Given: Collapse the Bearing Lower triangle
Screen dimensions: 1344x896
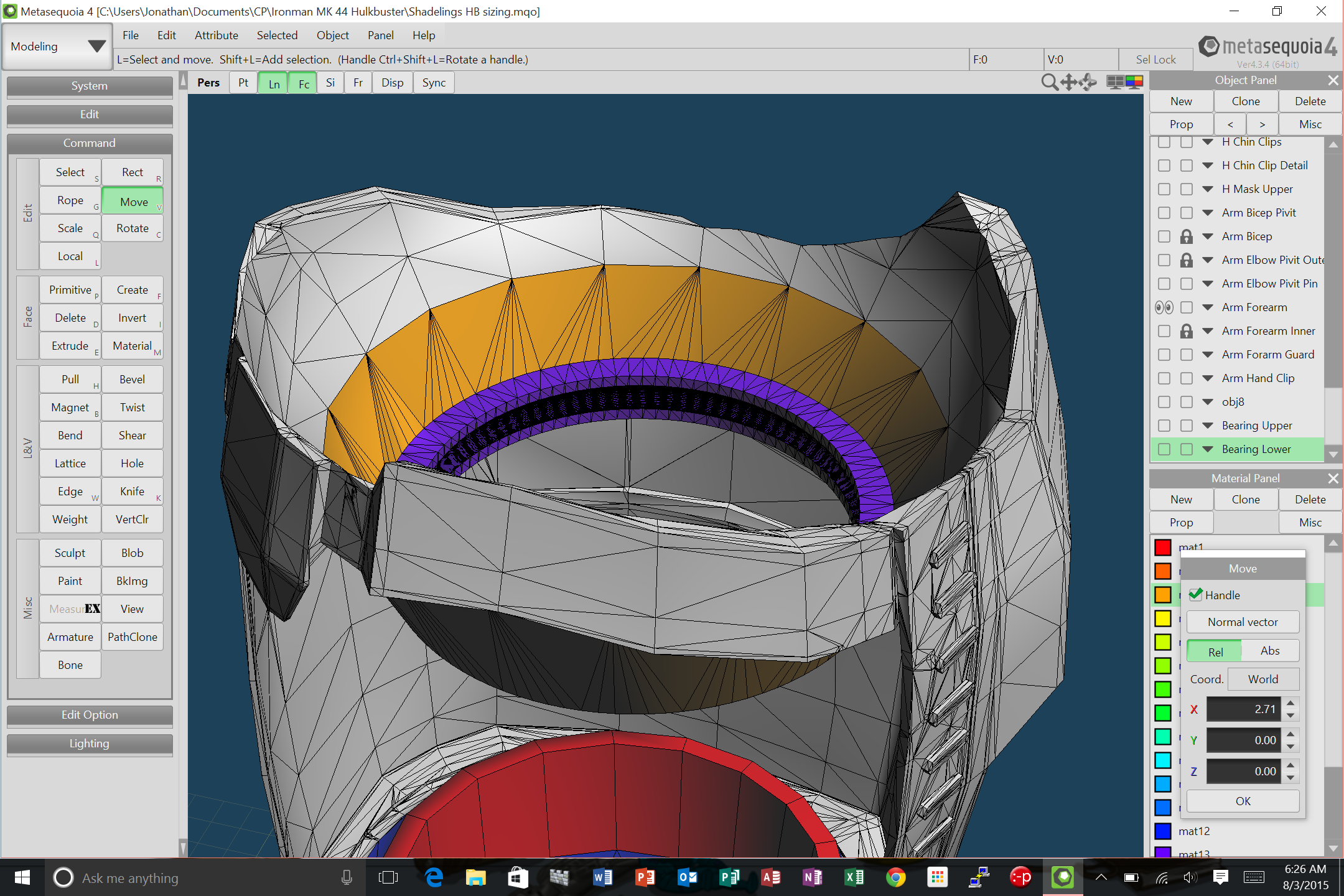Looking at the screenshot, I should coord(1208,449).
